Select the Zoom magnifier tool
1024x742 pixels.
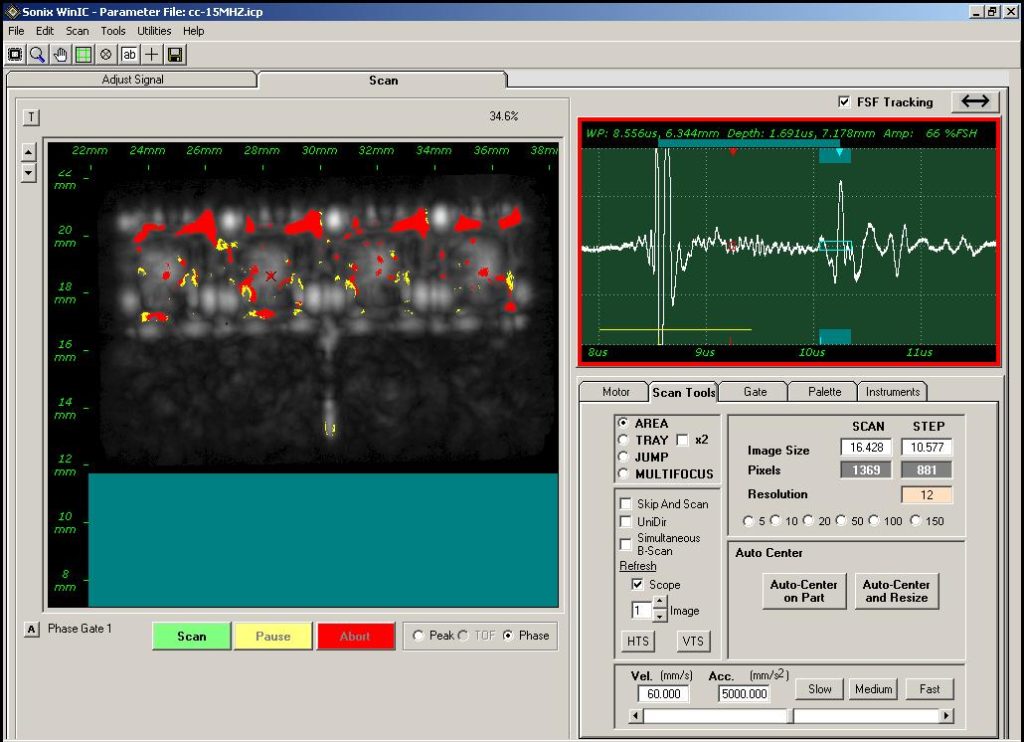(38, 54)
